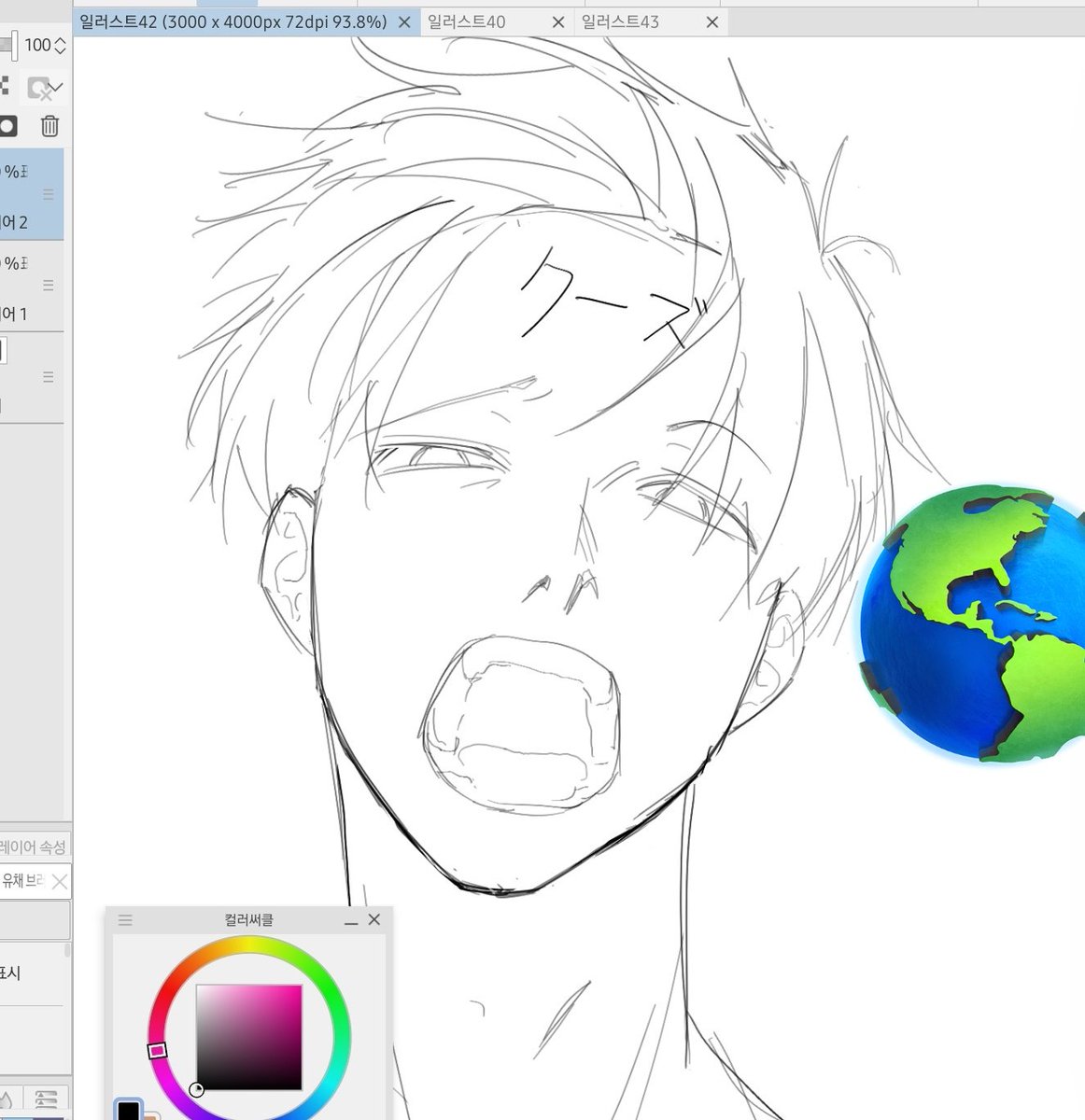This screenshot has height=1120, width=1085.
Task: Close the 일러스트42 tab
Action: coord(405,22)
